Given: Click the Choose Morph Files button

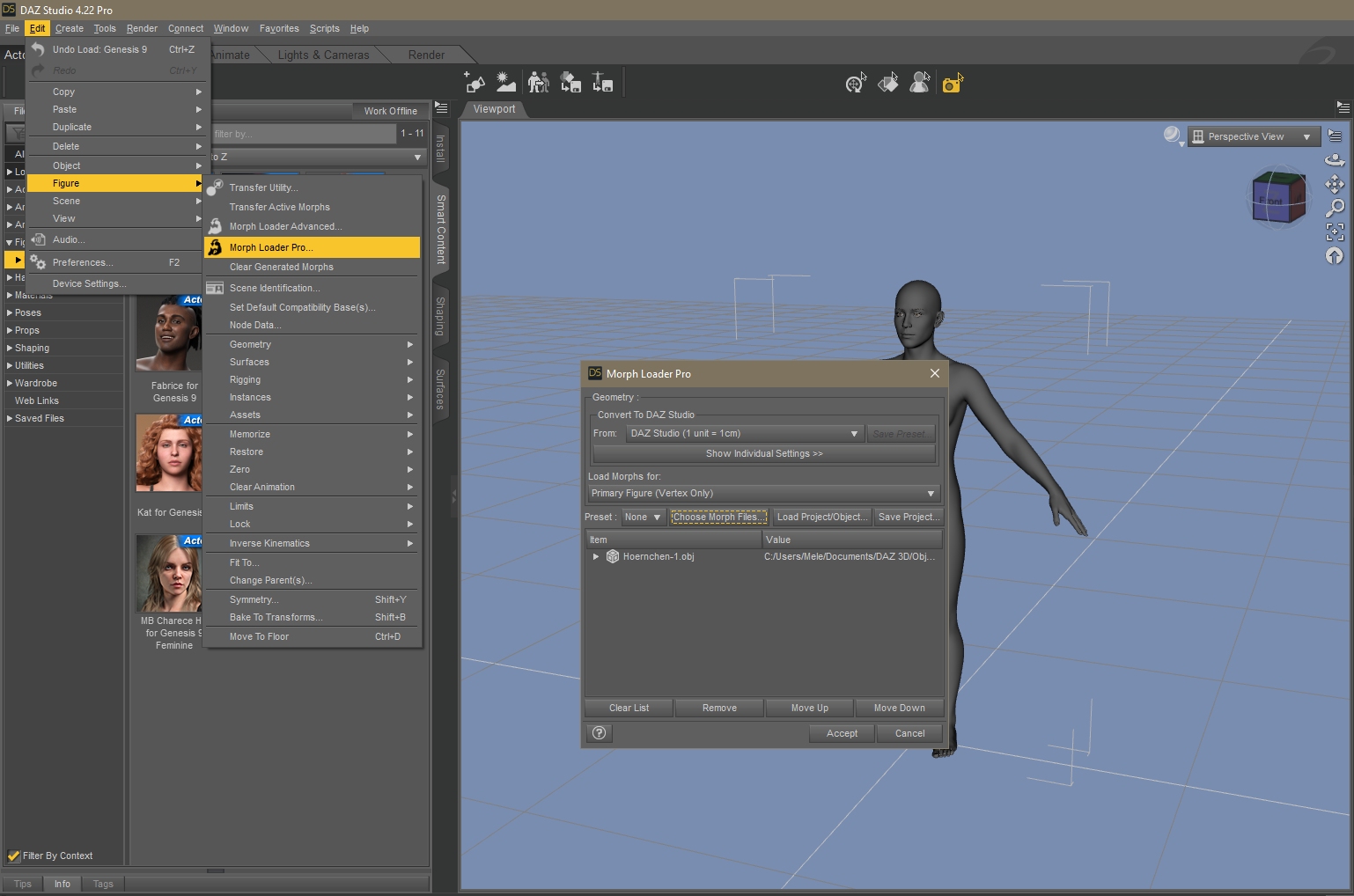Looking at the screenshot, I should (x=719, y=517).
